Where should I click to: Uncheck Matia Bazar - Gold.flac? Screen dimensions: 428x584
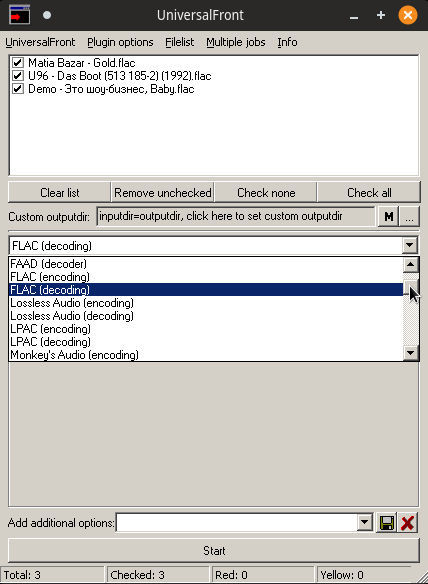[18, 63]
